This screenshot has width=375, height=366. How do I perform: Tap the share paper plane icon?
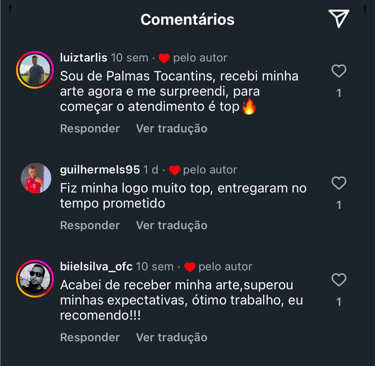[339, 18]
